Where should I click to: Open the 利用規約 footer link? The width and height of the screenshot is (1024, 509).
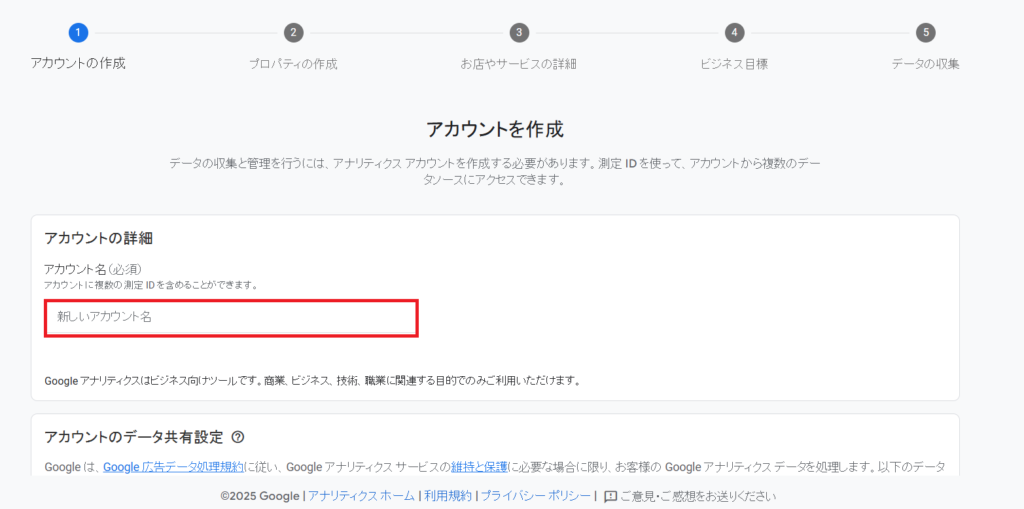coord(447,496)
